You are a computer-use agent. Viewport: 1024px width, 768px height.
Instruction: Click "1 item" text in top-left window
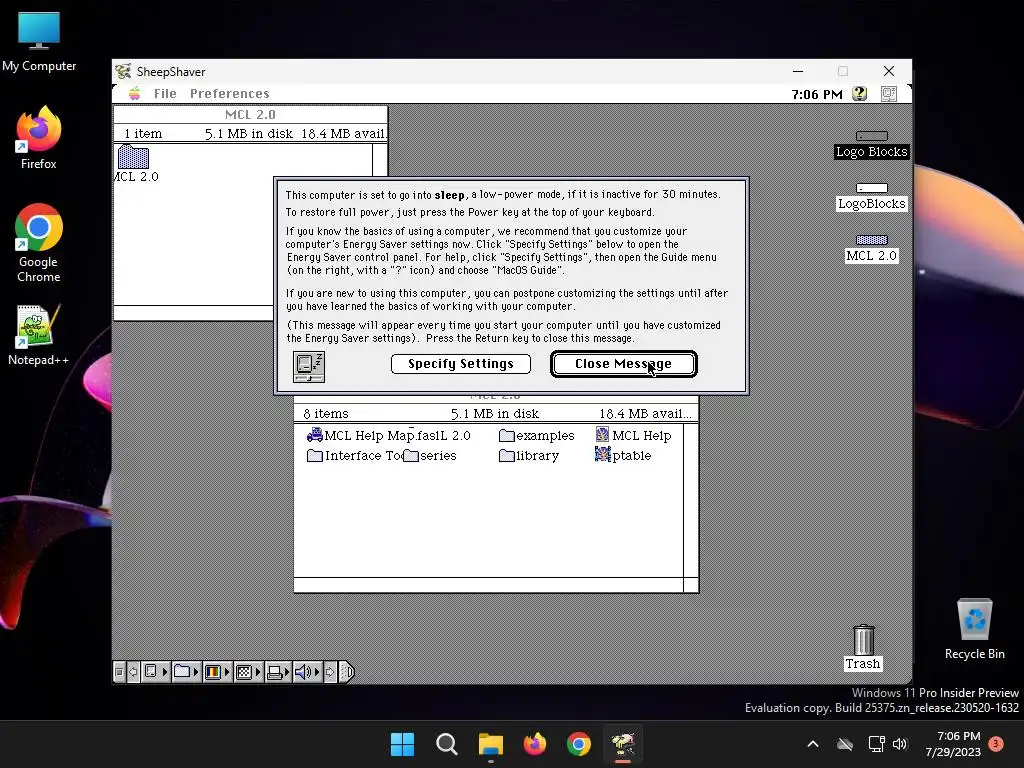(x=143, y=134)
